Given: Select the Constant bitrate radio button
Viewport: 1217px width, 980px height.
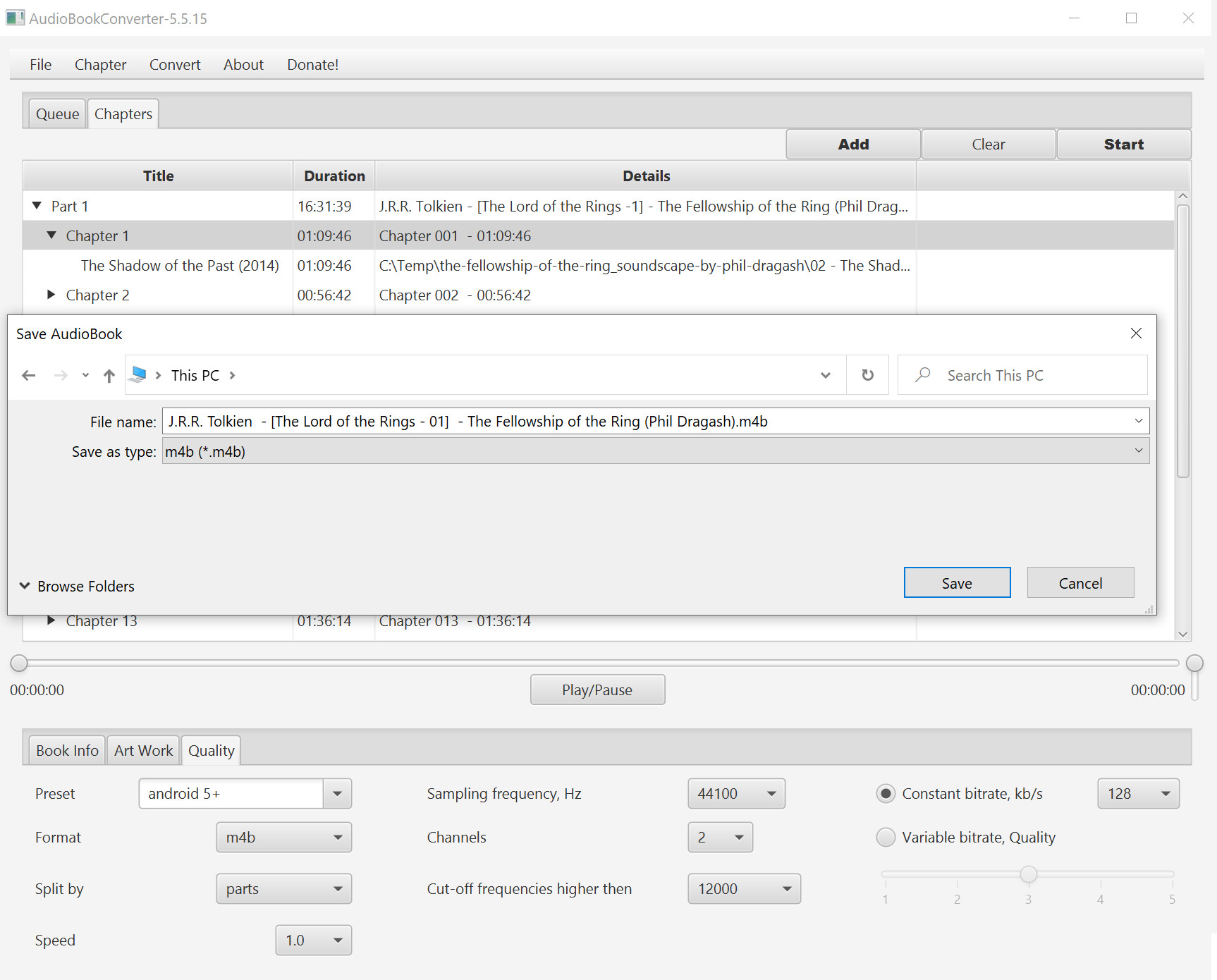Looking at the screenshot, I should (886, 793).
